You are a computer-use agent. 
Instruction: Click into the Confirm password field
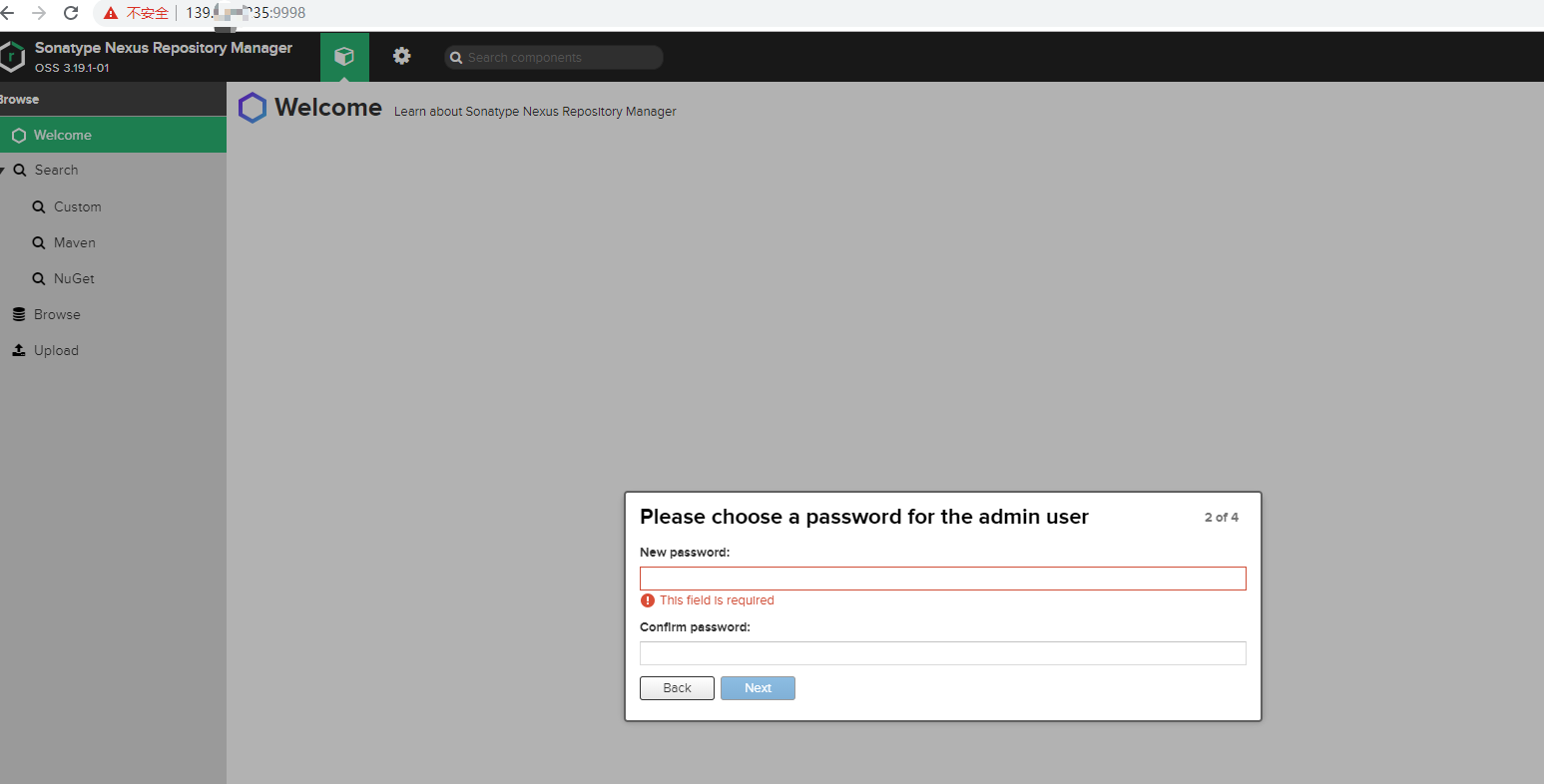click(943, 653)
